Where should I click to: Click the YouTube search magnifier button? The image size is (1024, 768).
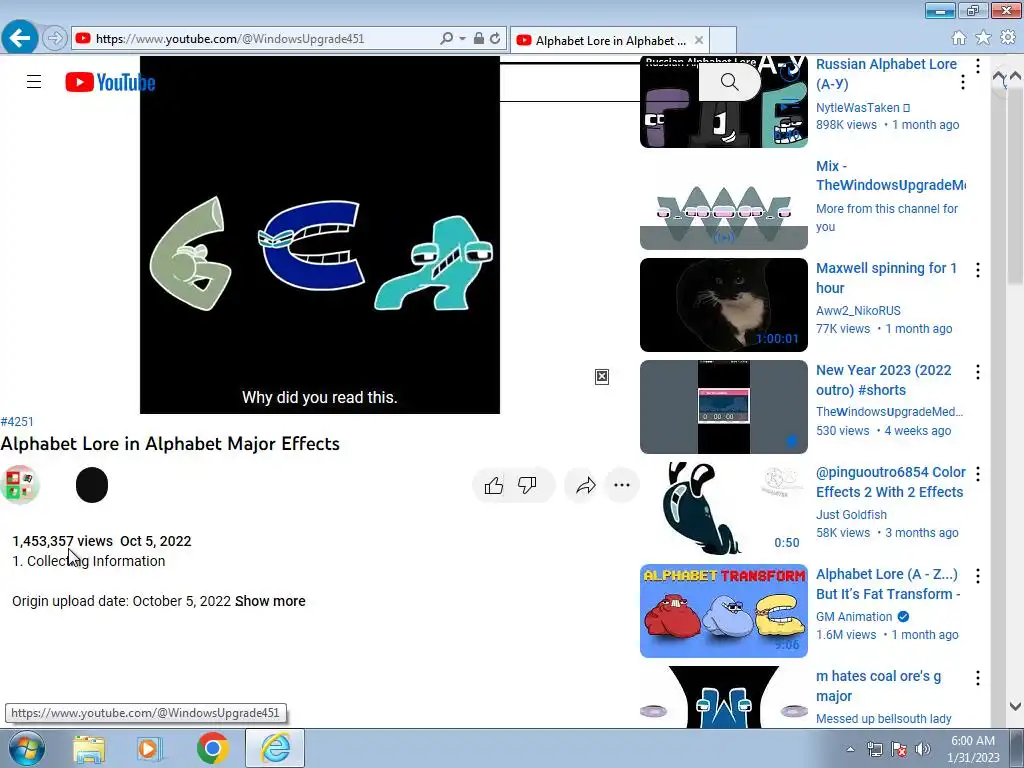click(x=729, y=82)
